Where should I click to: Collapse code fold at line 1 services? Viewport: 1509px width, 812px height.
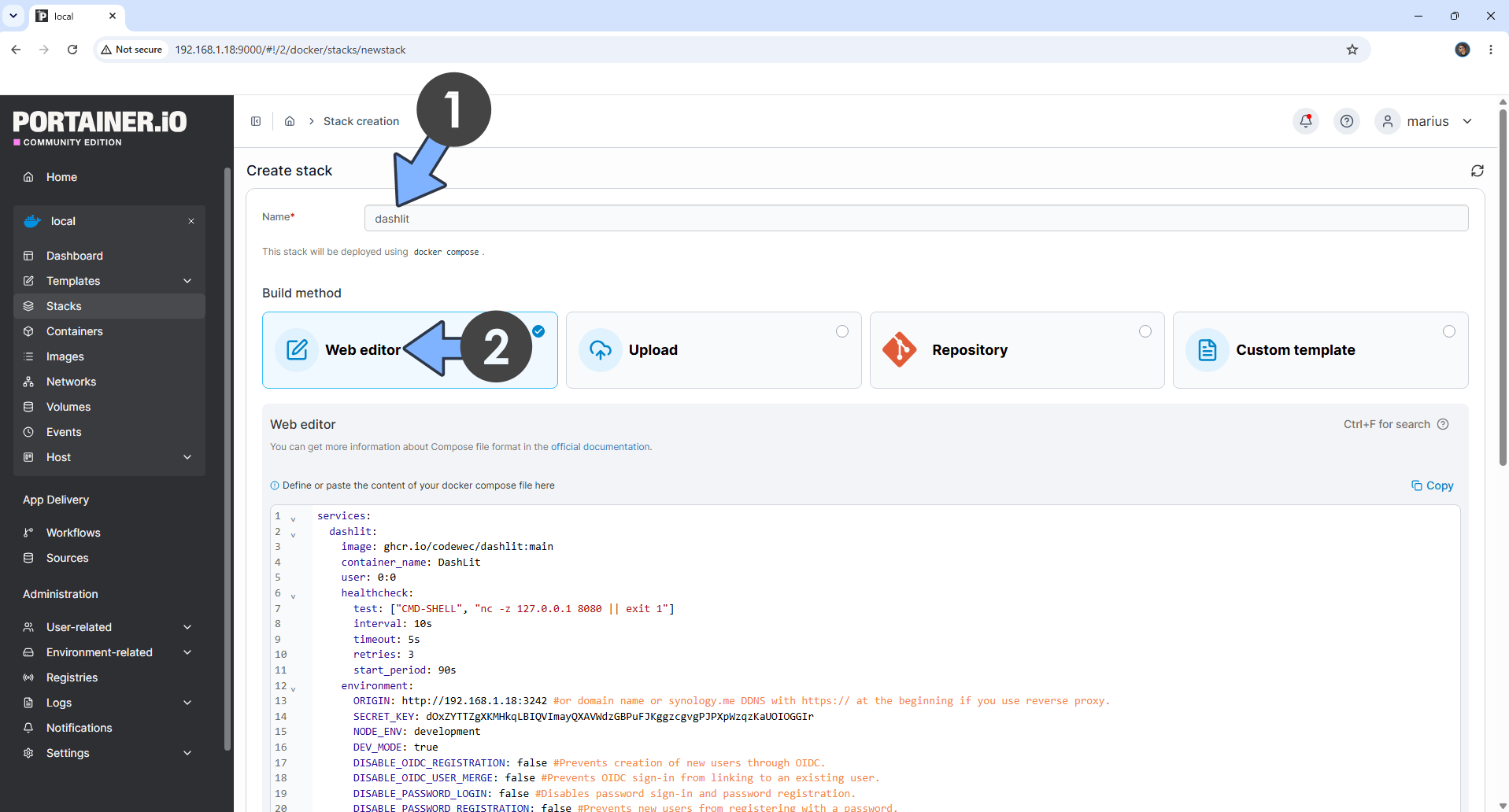(x=293, y=519)
